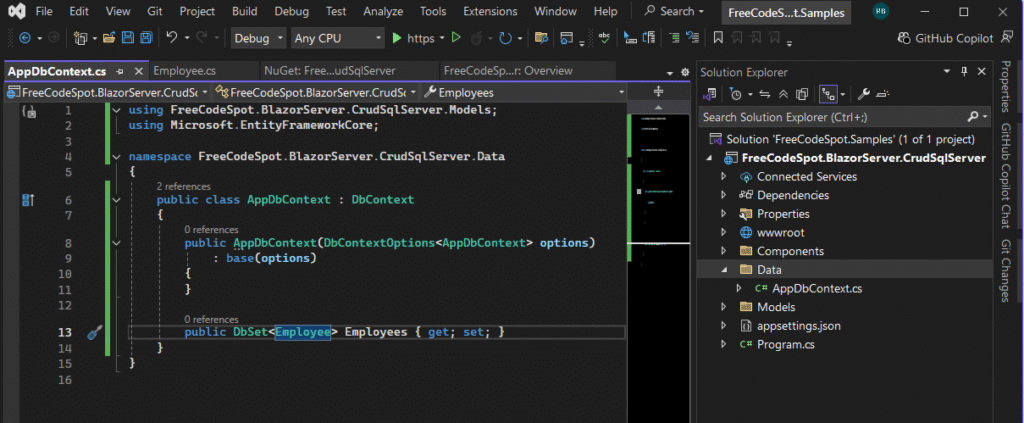Click the Open File folder icon
Screen dimensions: 1024x423
(109, 38)
